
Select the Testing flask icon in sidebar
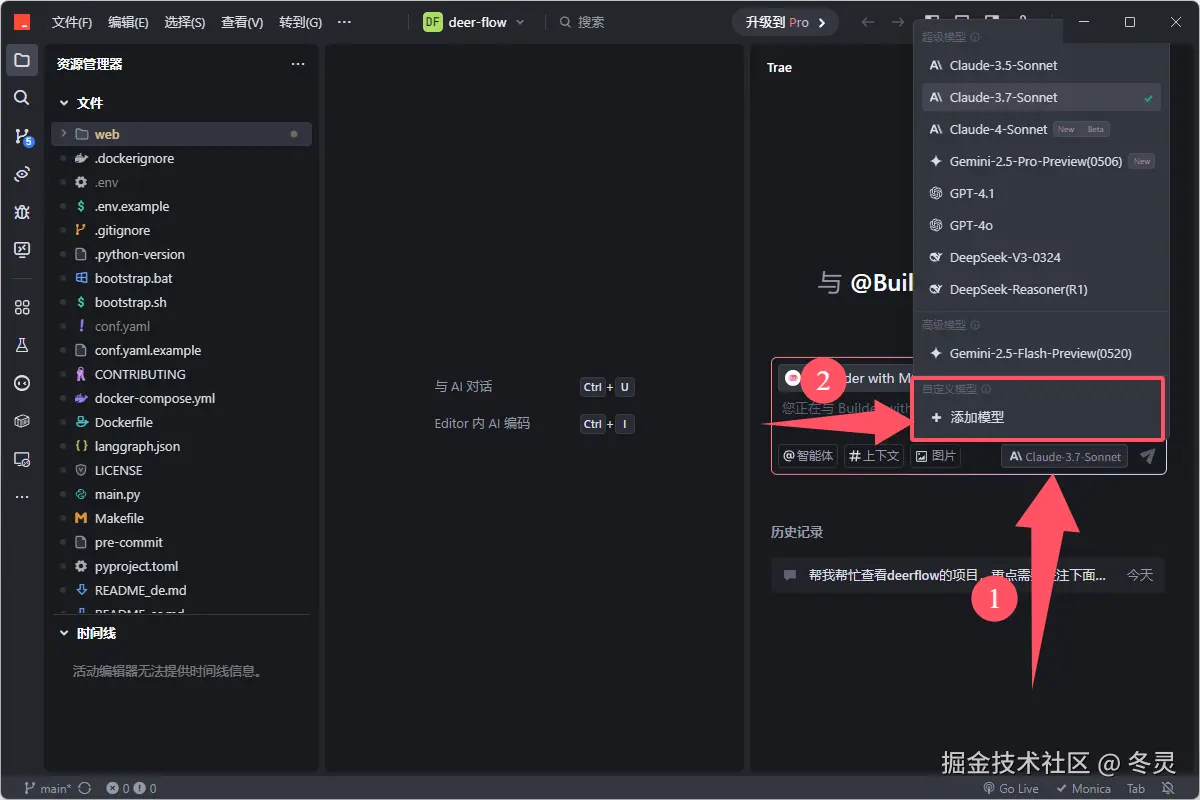[22, 344]
